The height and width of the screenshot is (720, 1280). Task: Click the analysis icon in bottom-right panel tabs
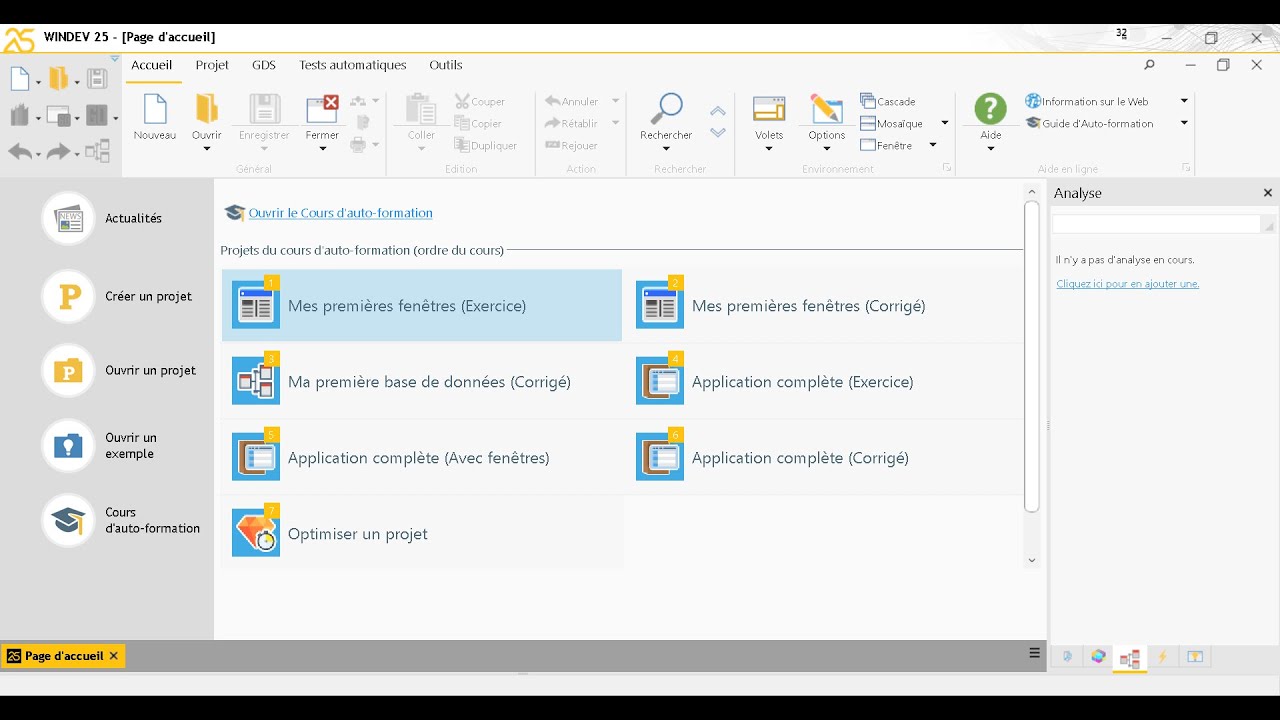(x=1130, y=658)
